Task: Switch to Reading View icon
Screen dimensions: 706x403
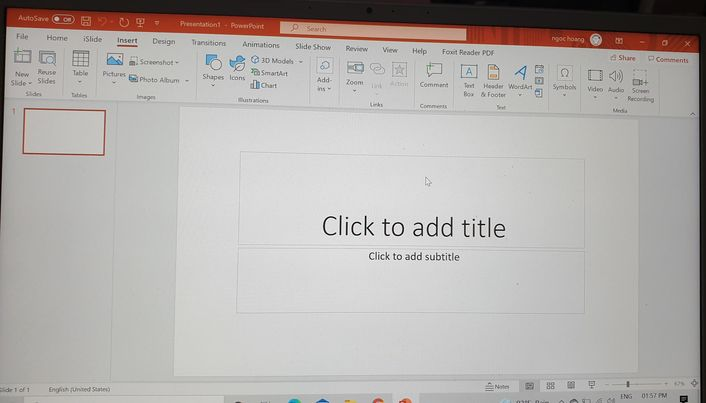Action: point(571,385)
